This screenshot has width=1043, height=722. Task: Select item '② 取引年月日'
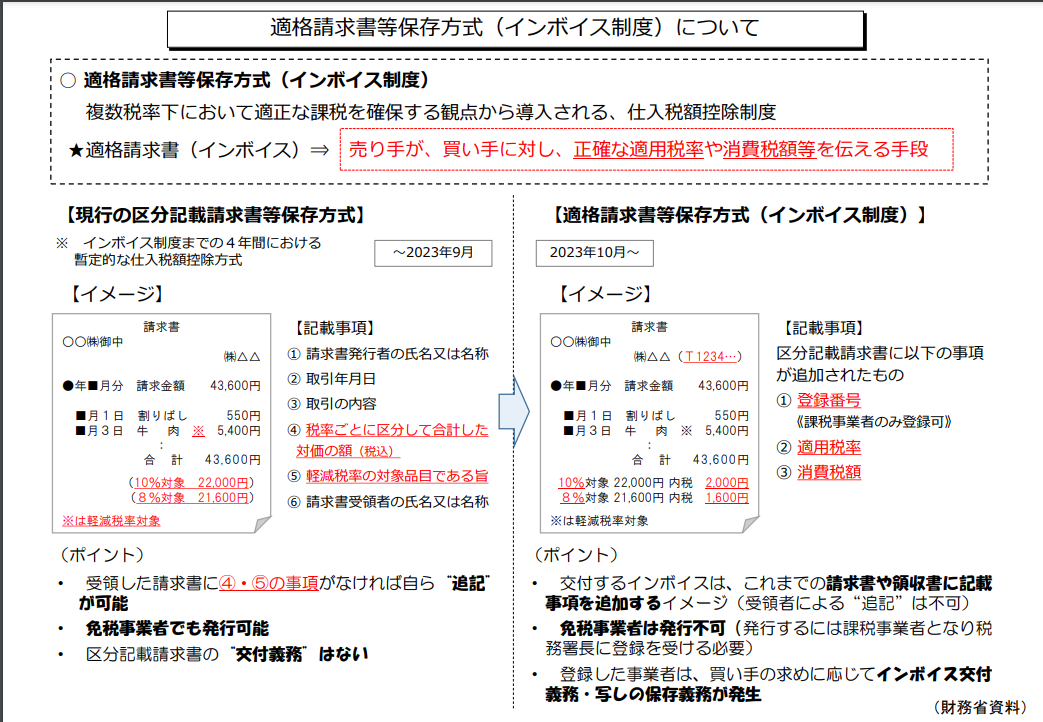click(332, 379)
